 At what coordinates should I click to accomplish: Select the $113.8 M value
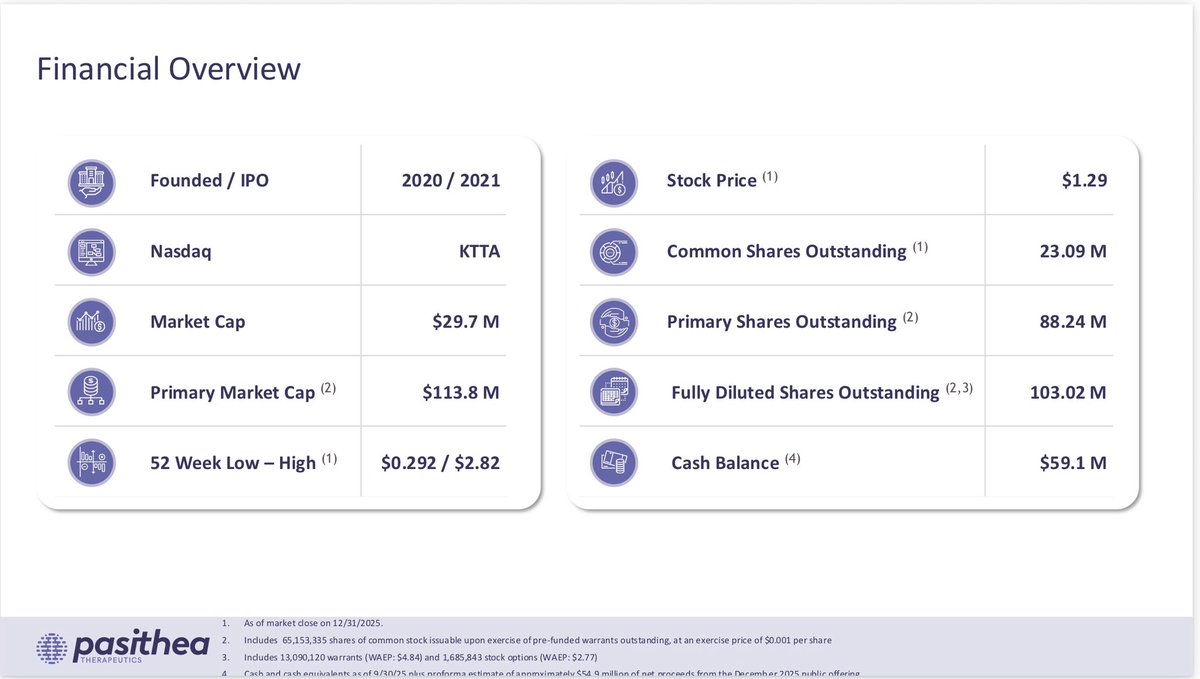pyautogui.click(x=461, y=392)
